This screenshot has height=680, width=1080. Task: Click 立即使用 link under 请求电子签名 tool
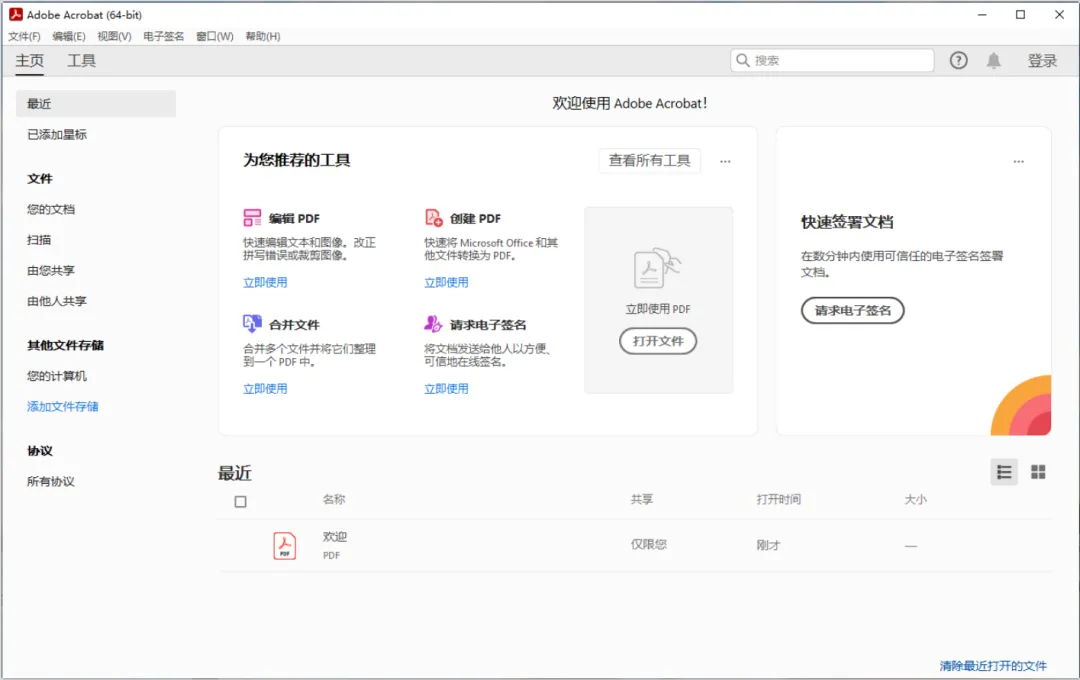pyautogui.click(x=446, y=389)
